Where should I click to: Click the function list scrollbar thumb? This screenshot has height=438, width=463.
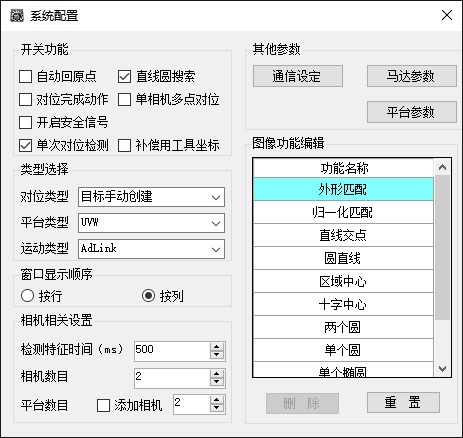[442, 247]
